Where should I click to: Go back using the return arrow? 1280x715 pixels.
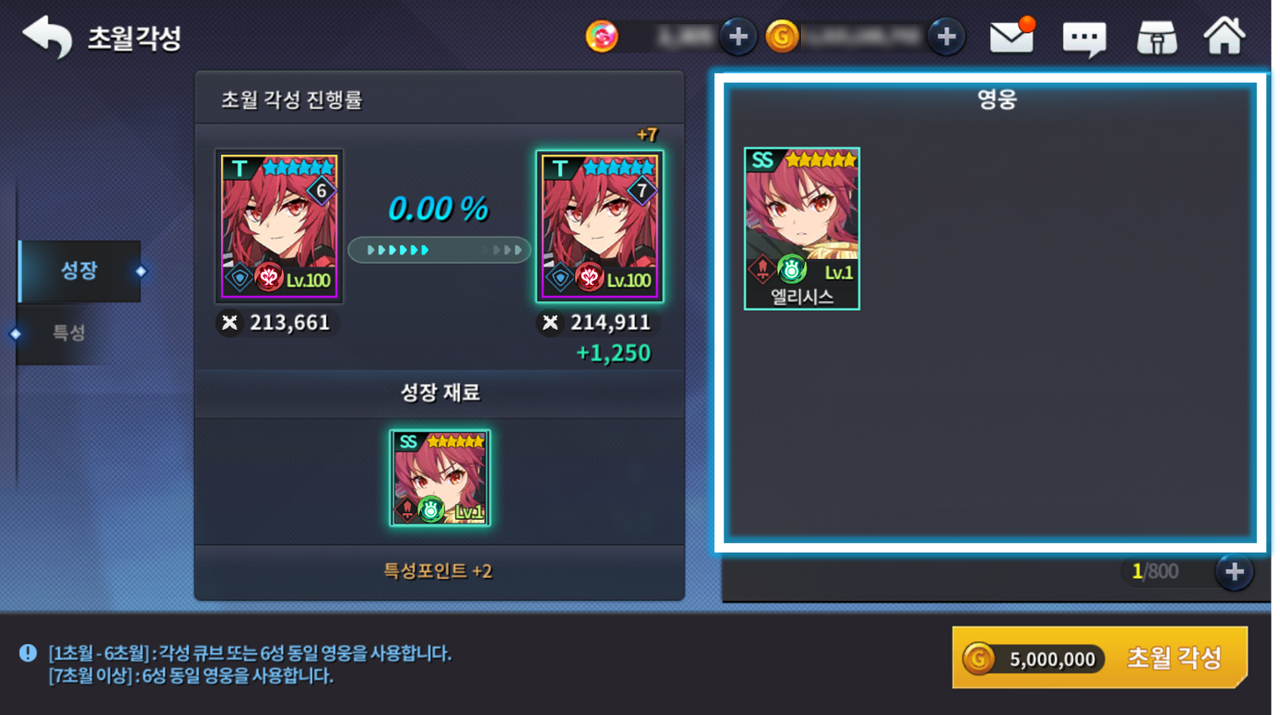click(47, 37)
